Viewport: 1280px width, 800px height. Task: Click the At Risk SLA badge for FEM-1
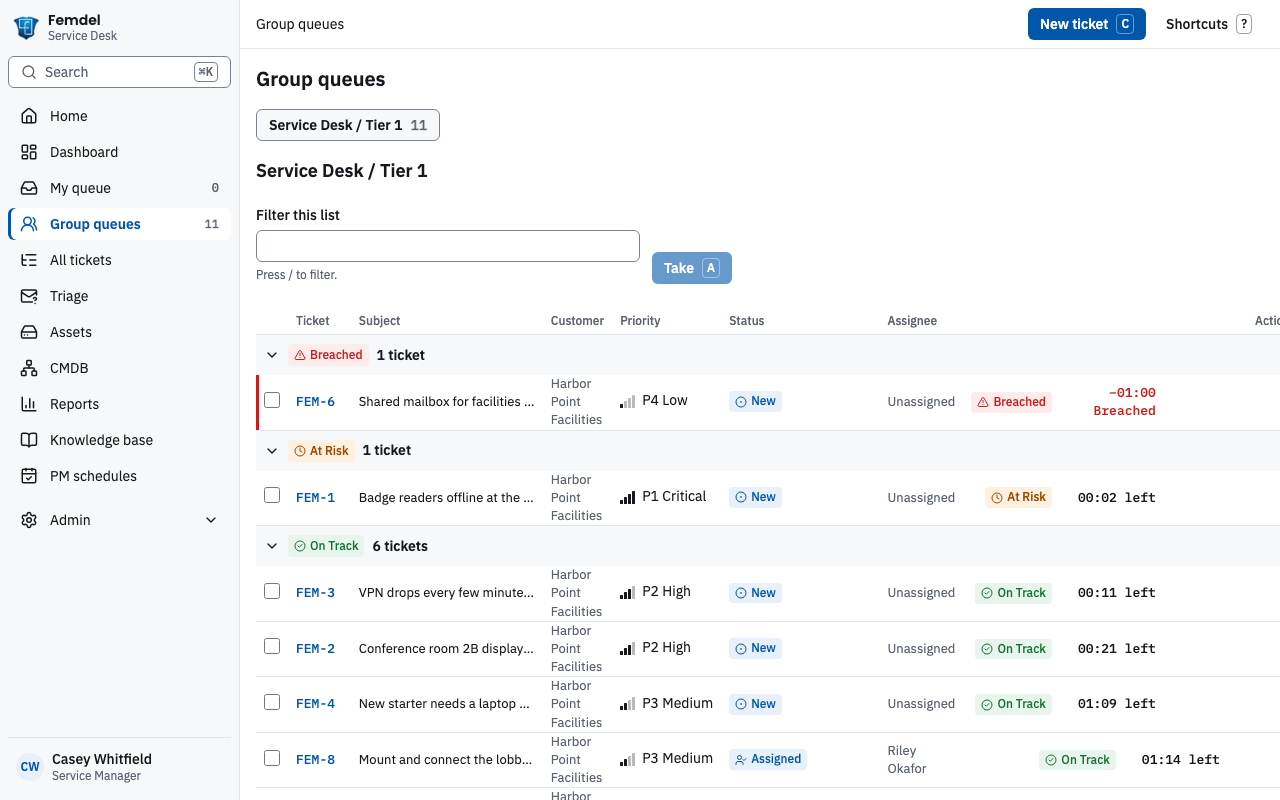click(x=1018, y=497)
